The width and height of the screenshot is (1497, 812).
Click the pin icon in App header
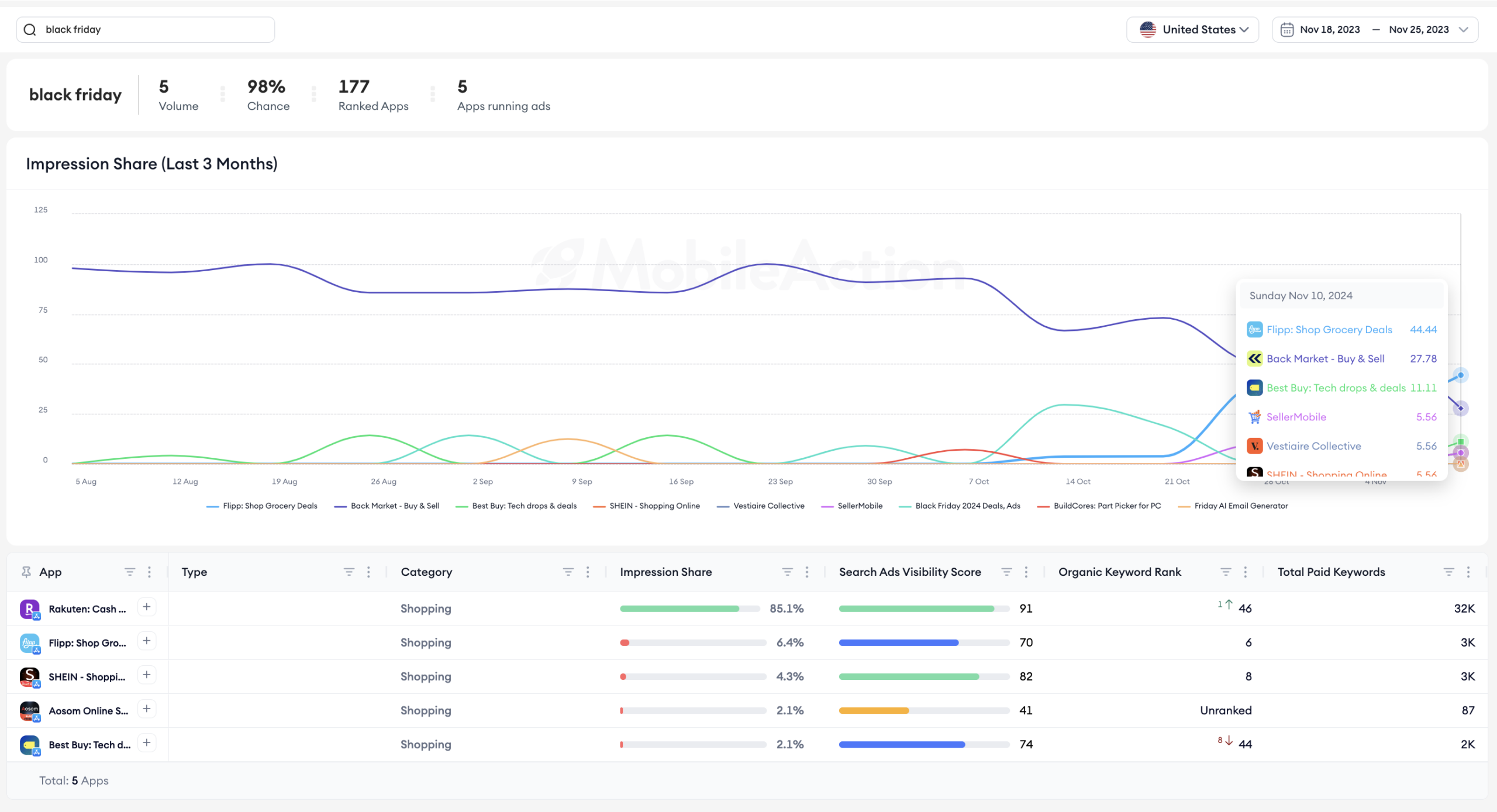26,572
